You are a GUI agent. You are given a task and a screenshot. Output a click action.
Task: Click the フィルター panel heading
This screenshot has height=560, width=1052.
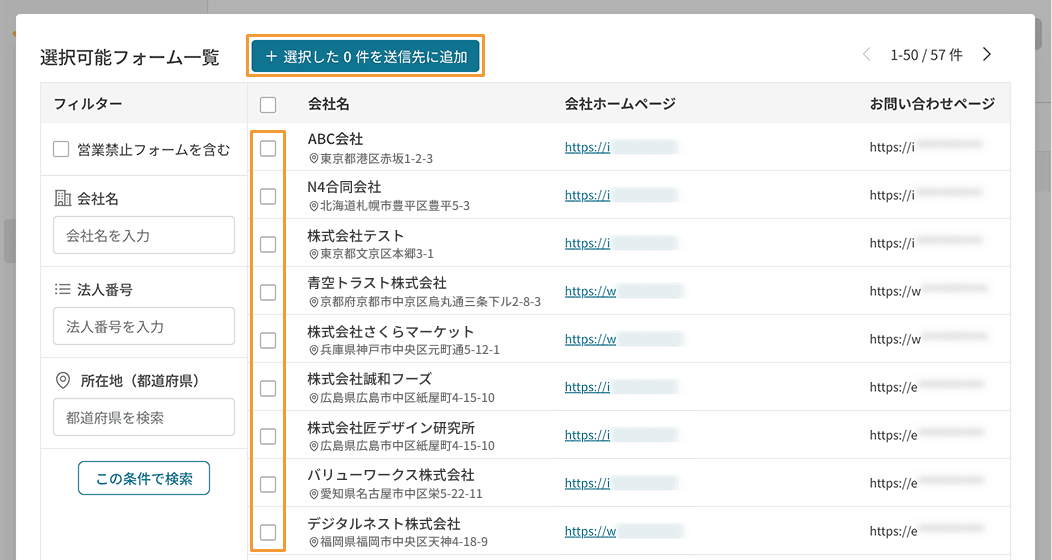tap(88, 104)
